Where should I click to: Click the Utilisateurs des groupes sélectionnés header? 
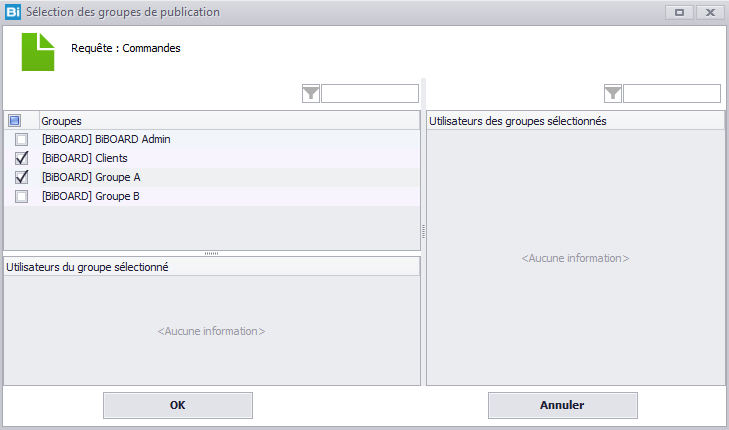[576, 121]
